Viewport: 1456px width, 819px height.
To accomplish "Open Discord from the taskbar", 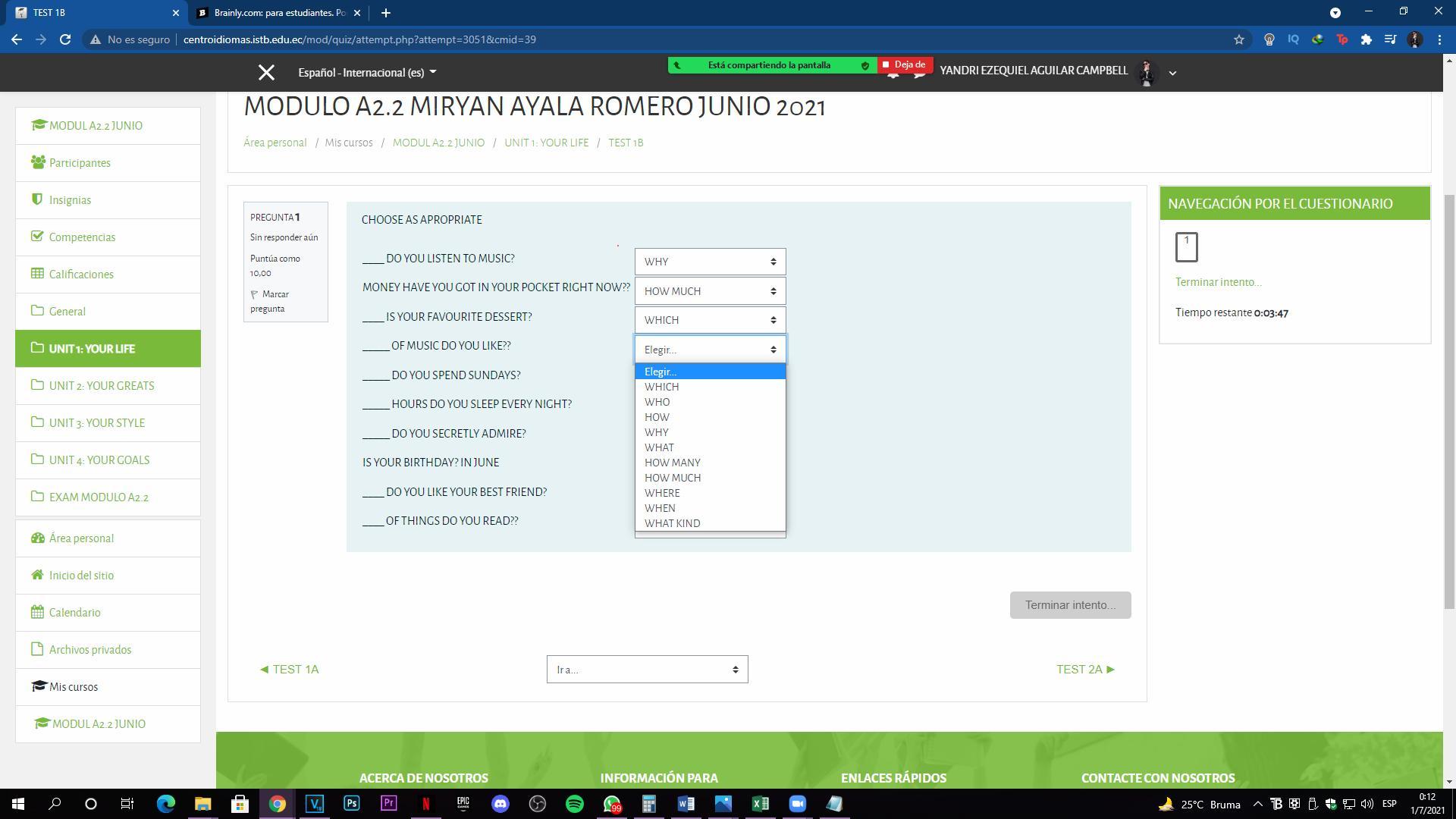I will 500,804.
